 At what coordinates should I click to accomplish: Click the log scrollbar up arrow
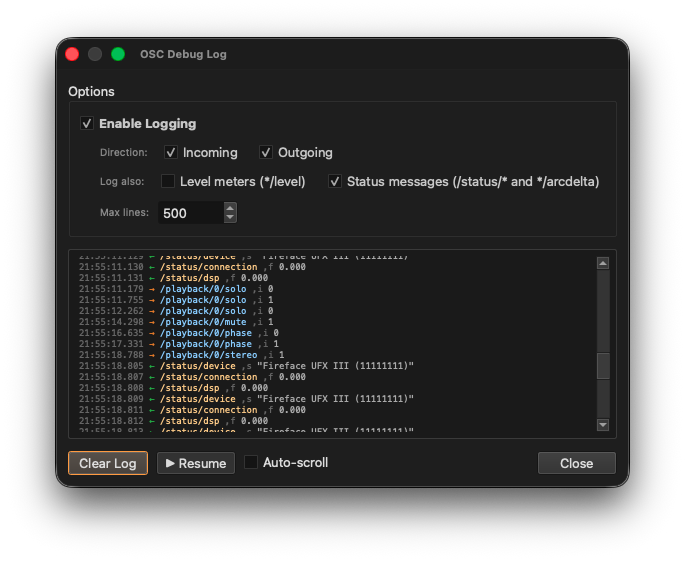click(603, 263)
